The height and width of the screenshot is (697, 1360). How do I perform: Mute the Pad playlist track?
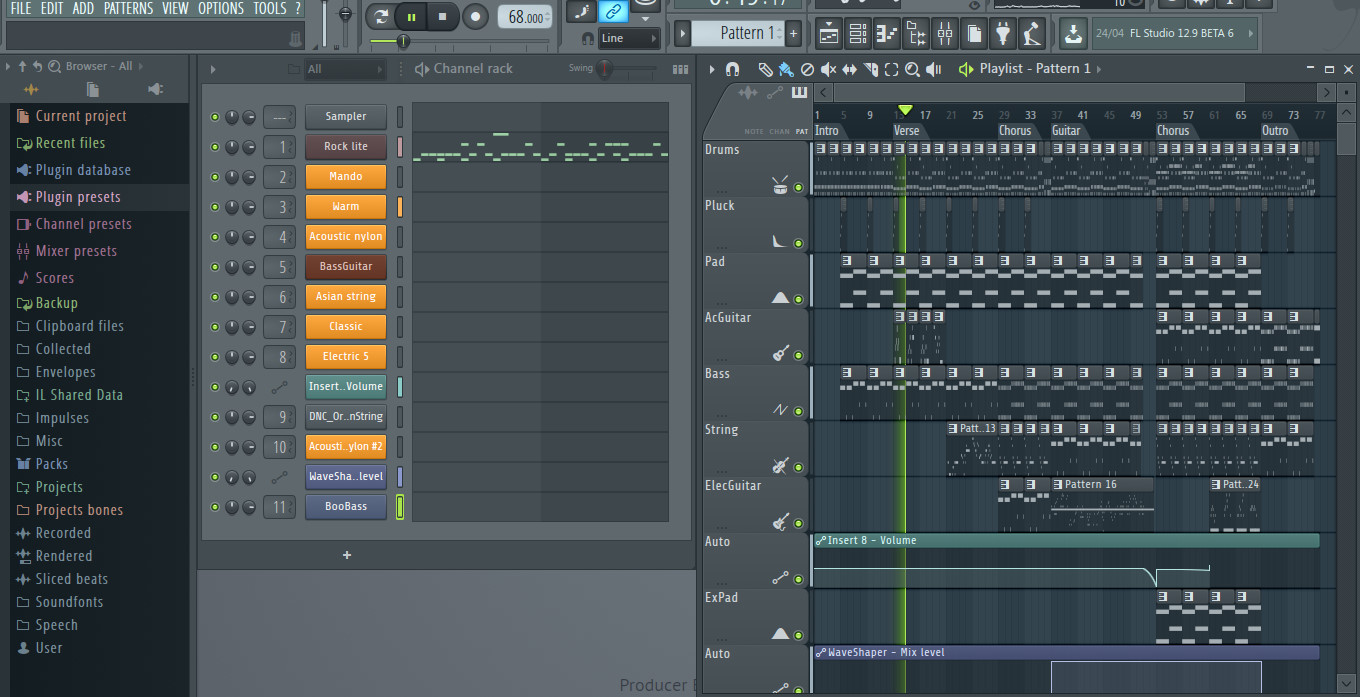(798, 299)
